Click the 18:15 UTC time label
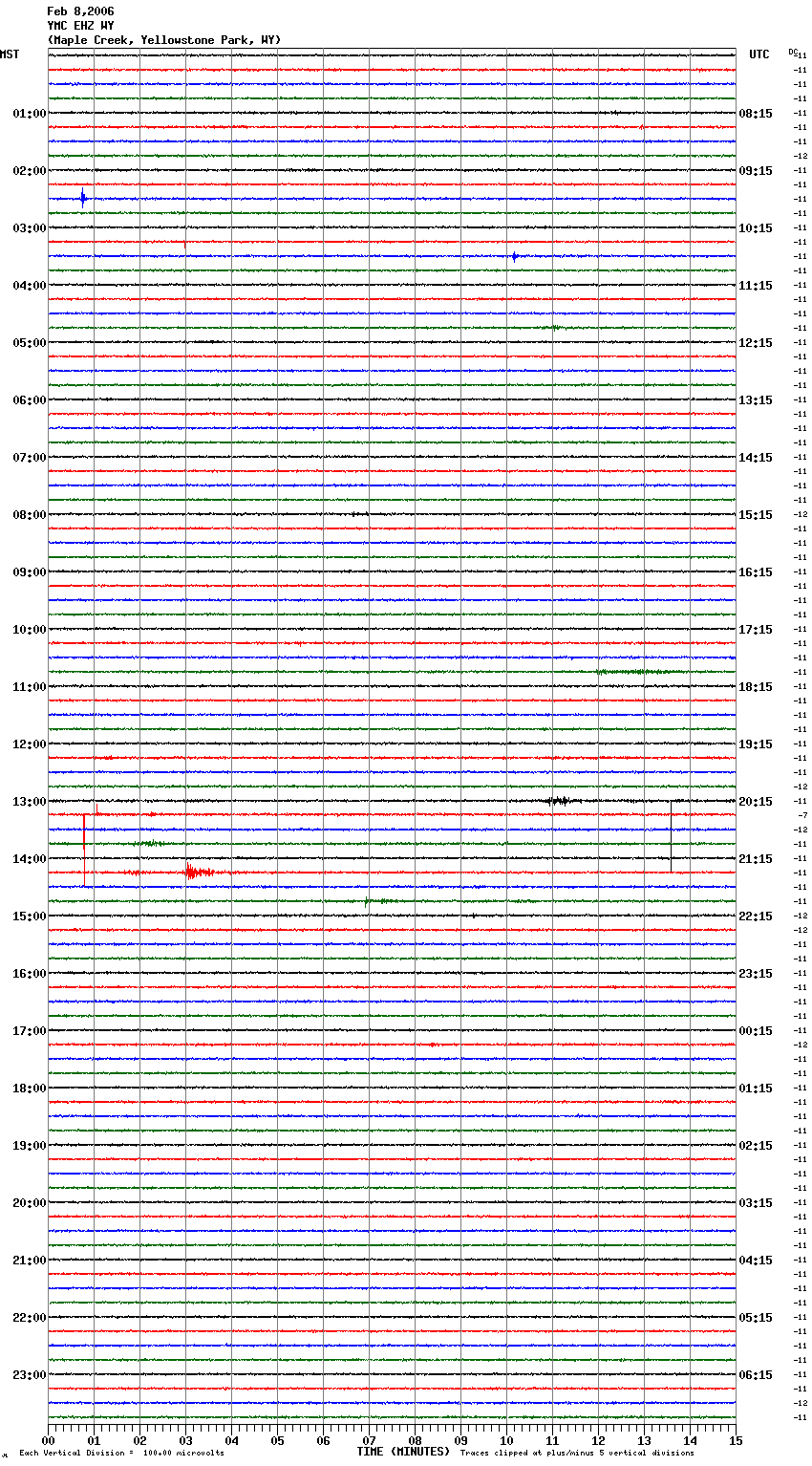The image size is (812, 1466). pyautogui.click(x=756, y=687)
